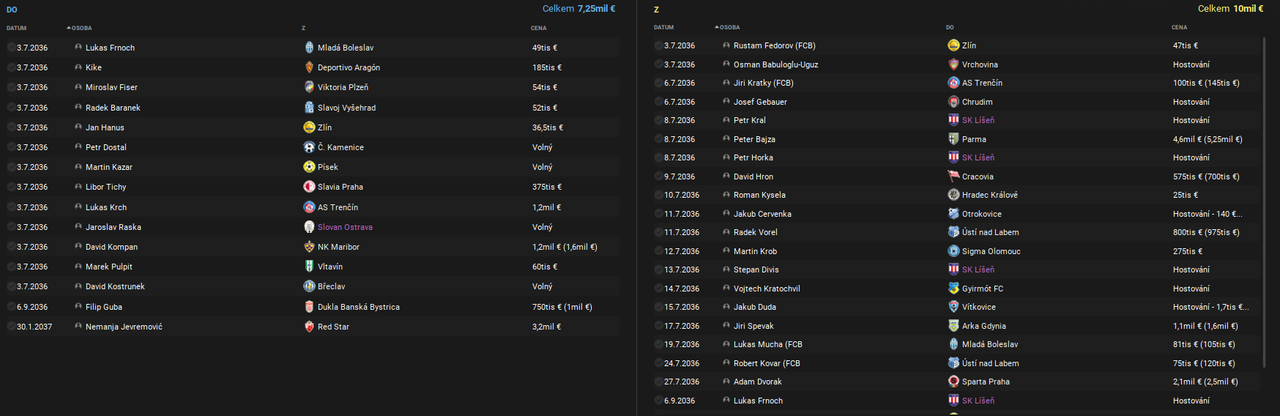Click the Jakub Cervenka row name
The image size is (1280, 416).
[763, 214]
